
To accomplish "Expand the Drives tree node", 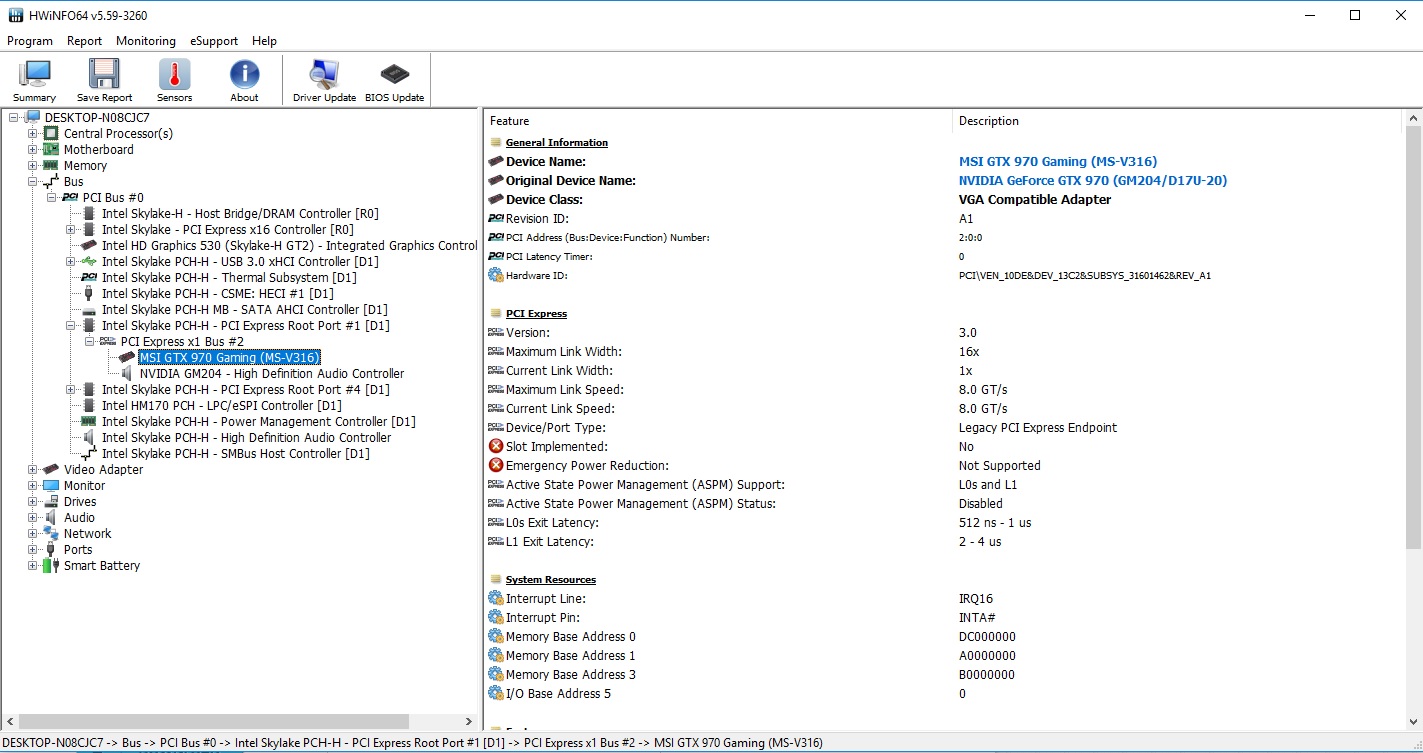I will point(33,502).
